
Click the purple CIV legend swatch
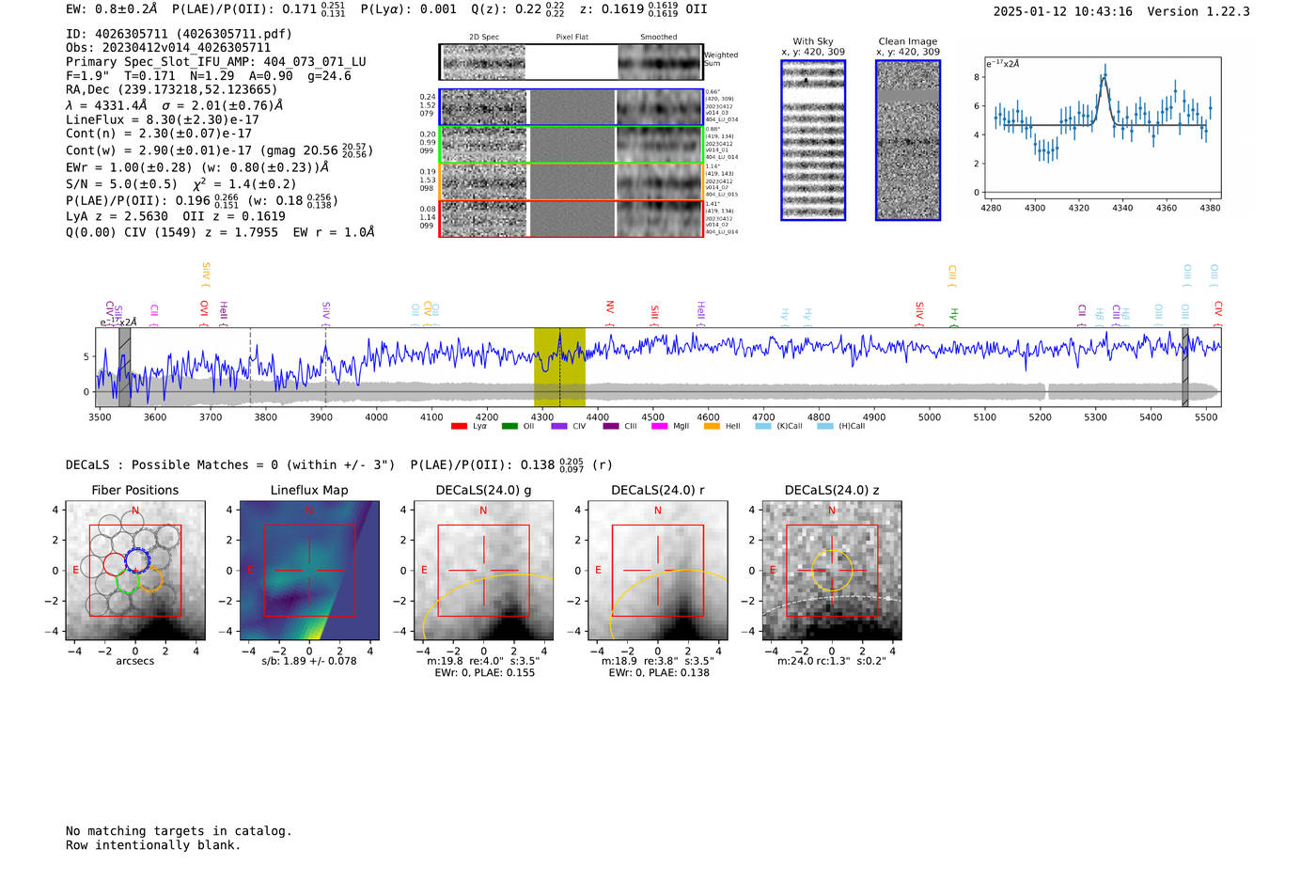coord(559,427)
